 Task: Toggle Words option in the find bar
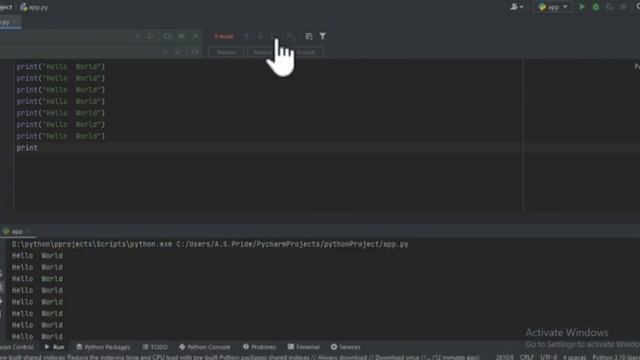(181, 36)
